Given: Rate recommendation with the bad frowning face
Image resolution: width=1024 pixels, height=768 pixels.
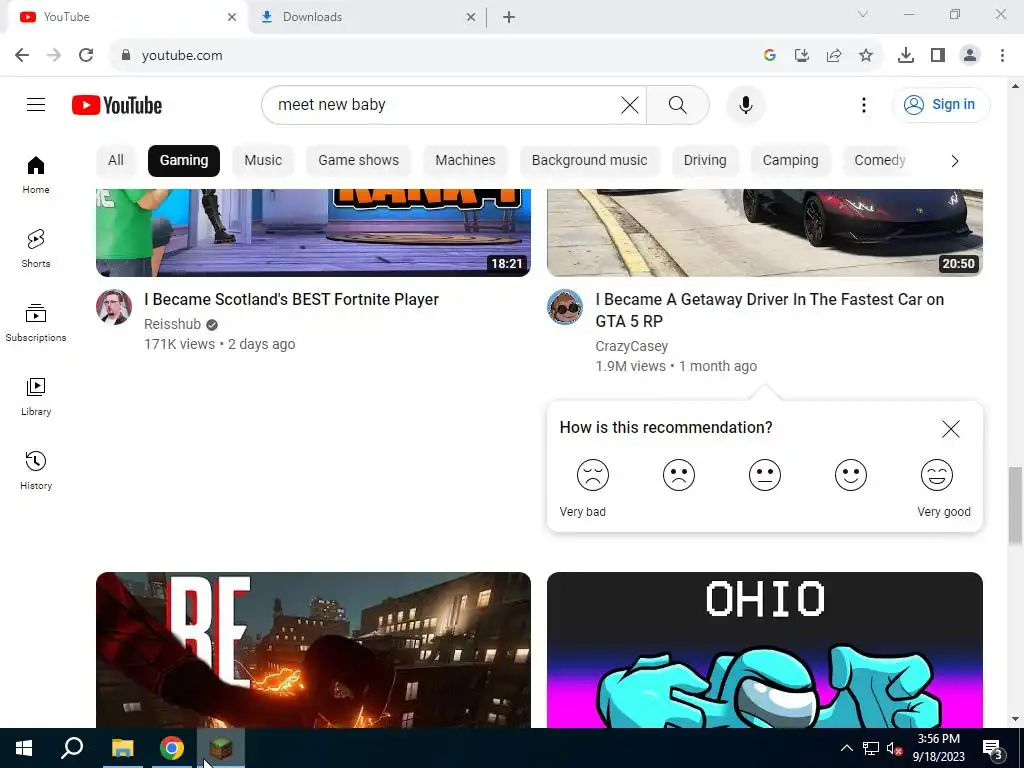Looking at the screenshot, I should (679, 475).
